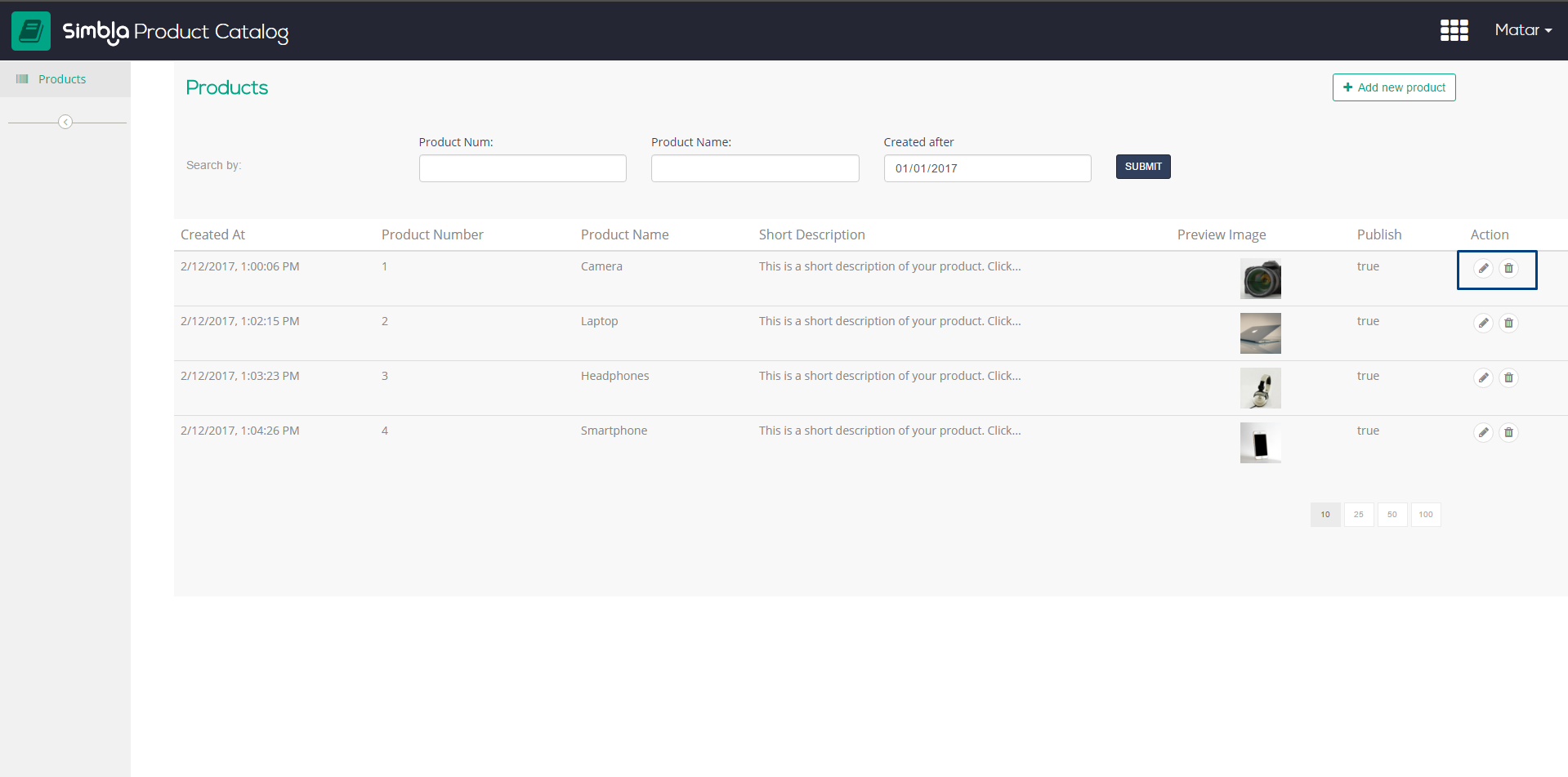Click the Camera row publish value true

(x=1368, y=266)
